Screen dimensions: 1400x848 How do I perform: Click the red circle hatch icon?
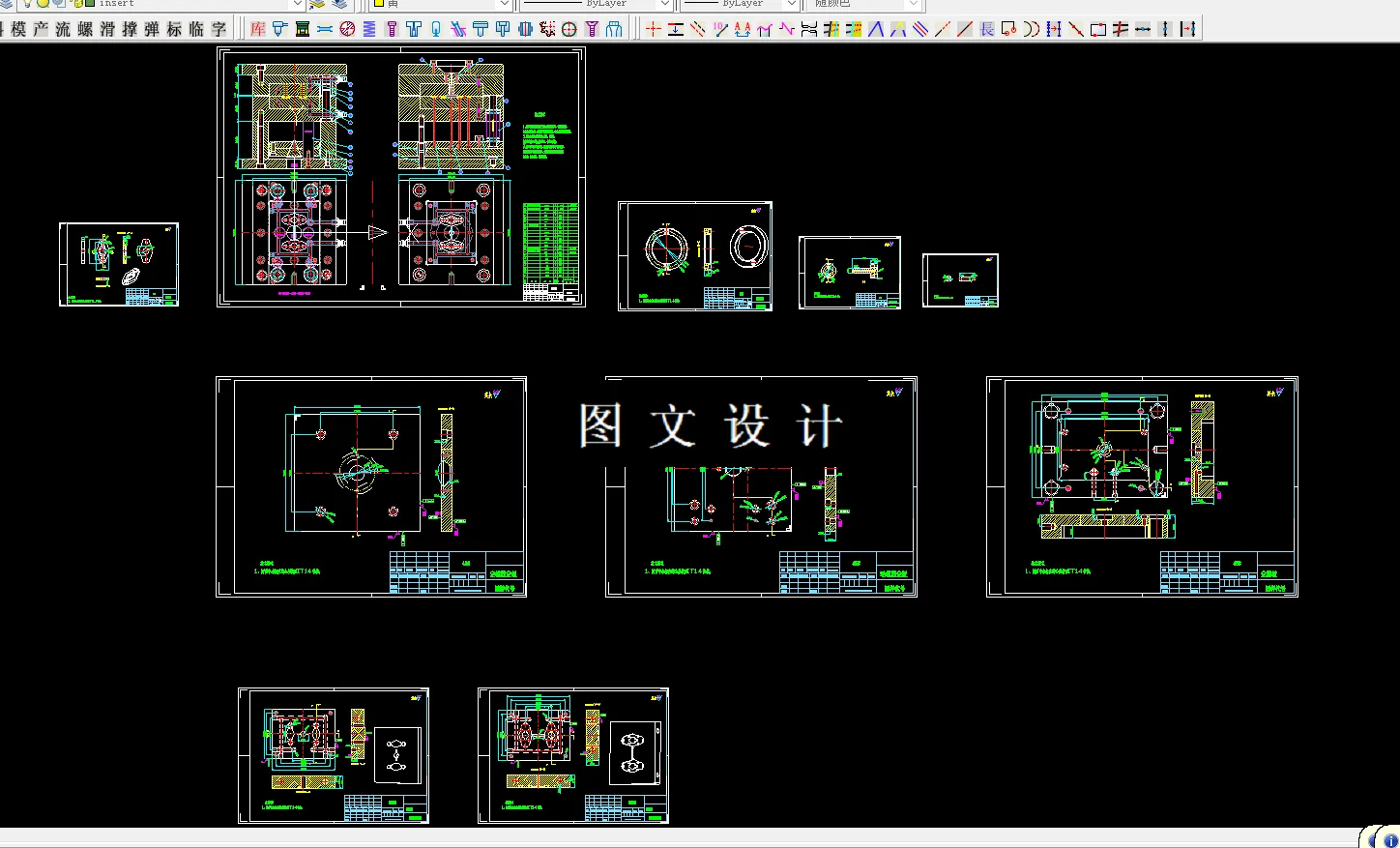pyautogui.click(x=347, y=29)
